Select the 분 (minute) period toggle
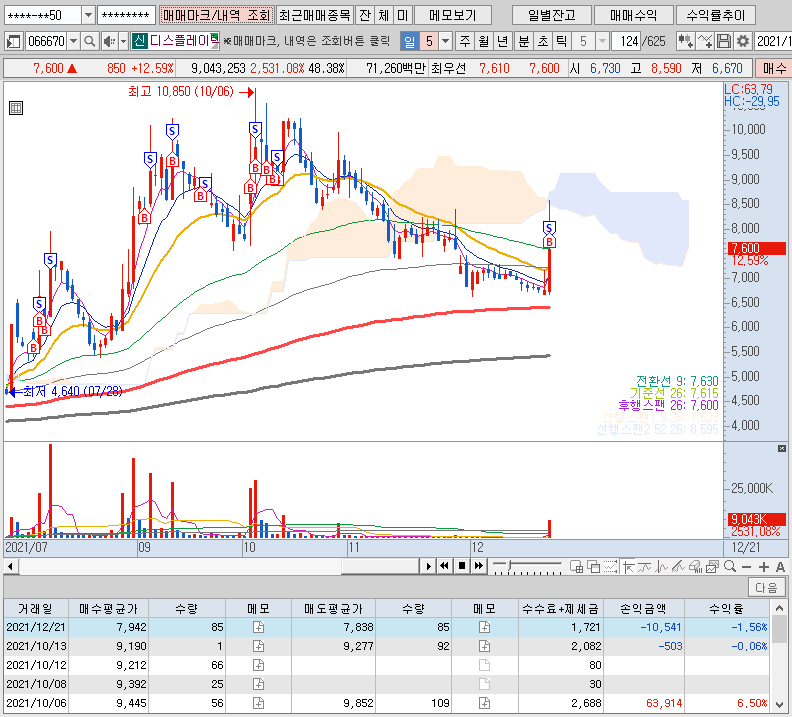792x717 pixels. pyautogui.click(x=524, y=41)
